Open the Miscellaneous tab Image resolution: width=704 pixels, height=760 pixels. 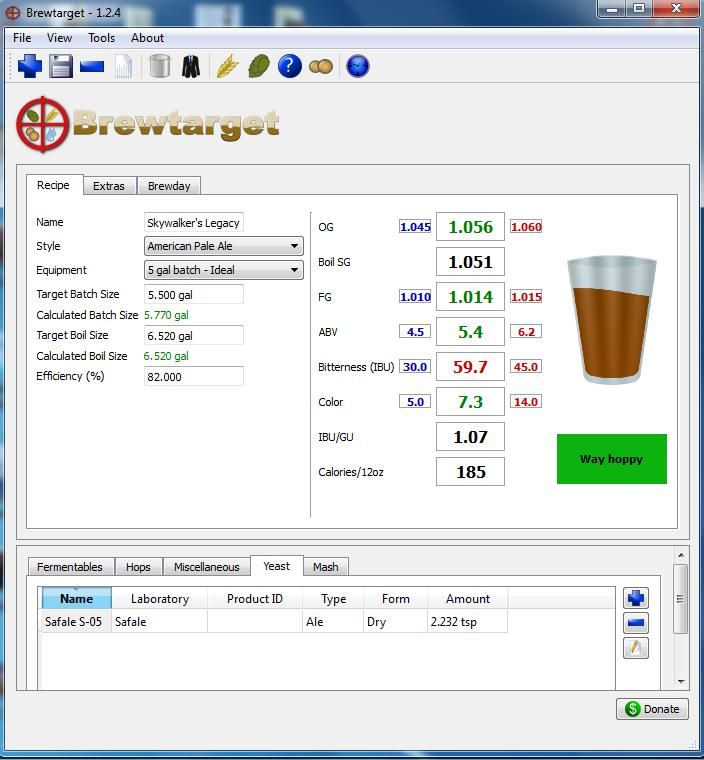pyautogui.click(x=207, y=567)
